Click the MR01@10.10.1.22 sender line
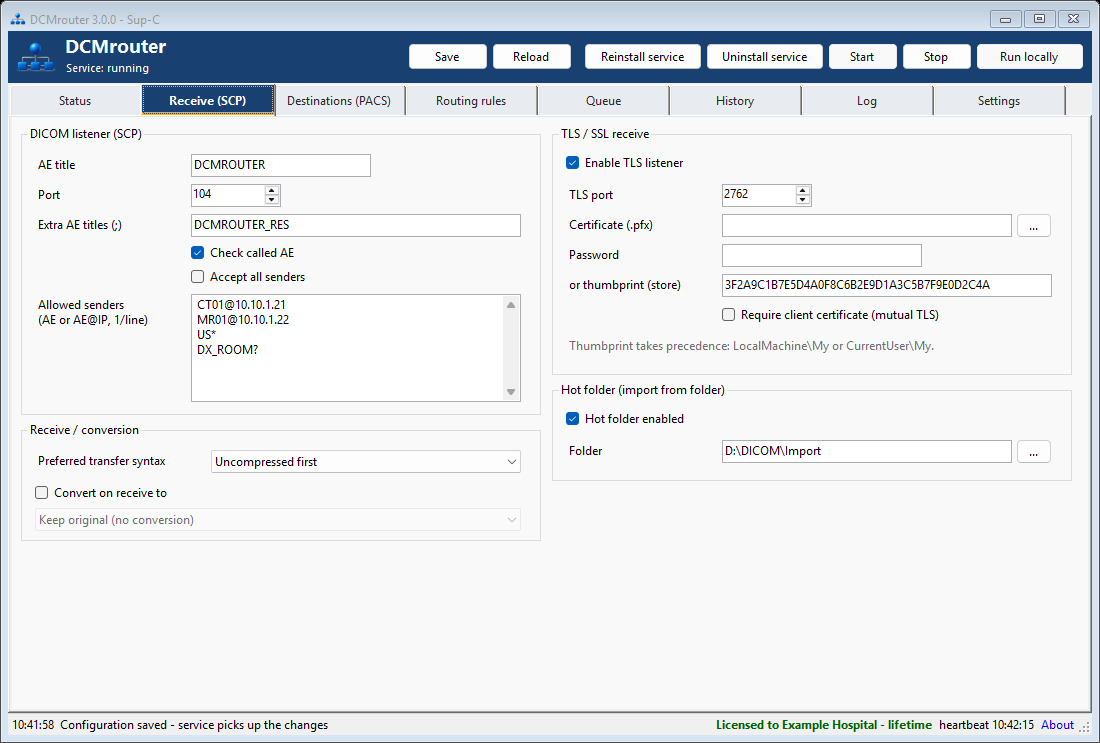The height and width of the screenshot is (743, 1100). coord(243,320)
